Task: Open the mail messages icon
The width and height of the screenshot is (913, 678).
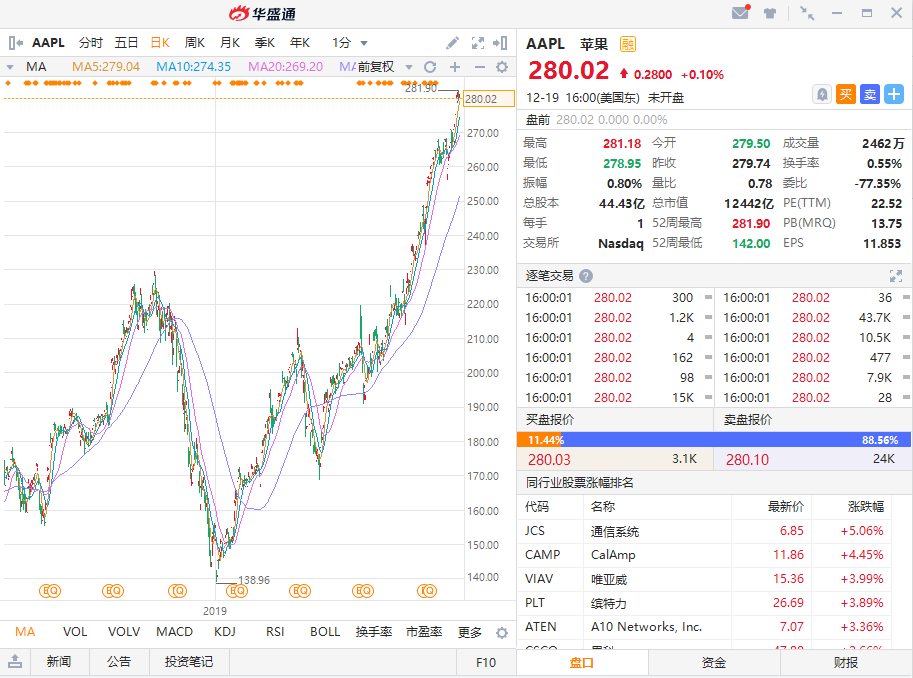Action: pos(740,12)
